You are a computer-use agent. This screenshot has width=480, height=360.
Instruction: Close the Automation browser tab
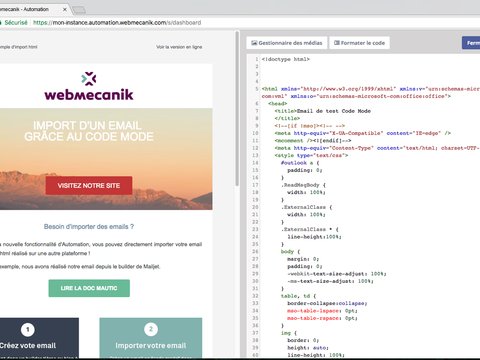click(x=65, y=9)
